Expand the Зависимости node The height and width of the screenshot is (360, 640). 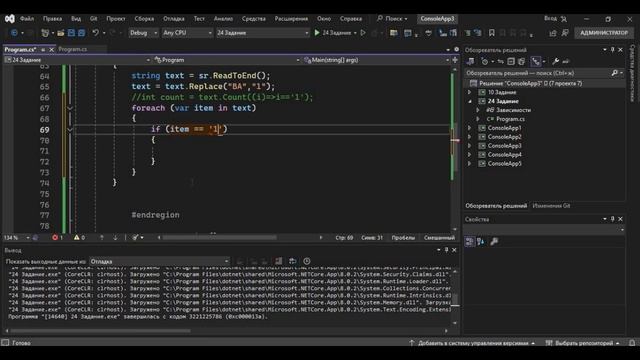point(478,110)
